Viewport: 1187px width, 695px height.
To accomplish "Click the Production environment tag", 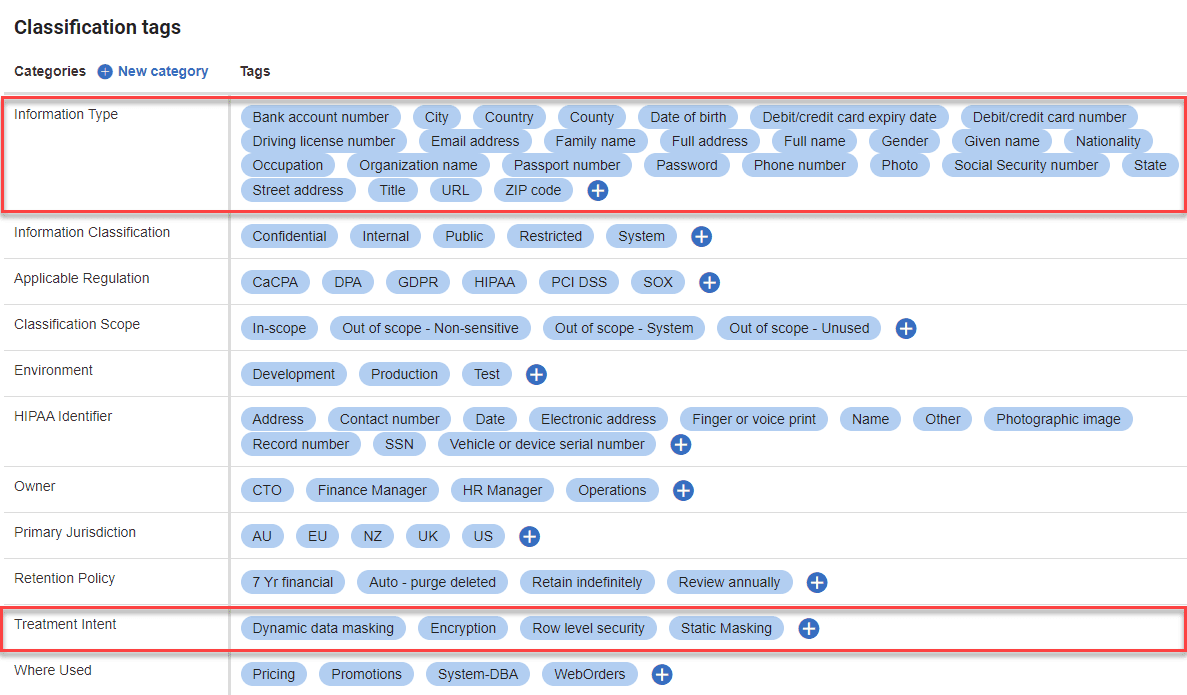I will [x=404, y=374].
